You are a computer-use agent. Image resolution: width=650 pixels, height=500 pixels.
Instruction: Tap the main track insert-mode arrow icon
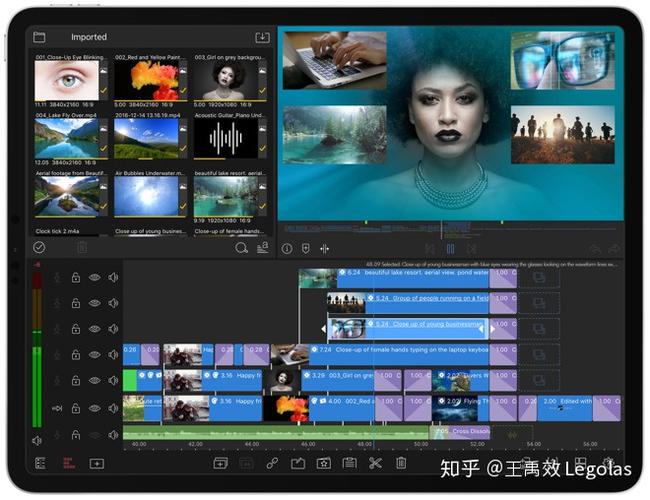57,409
